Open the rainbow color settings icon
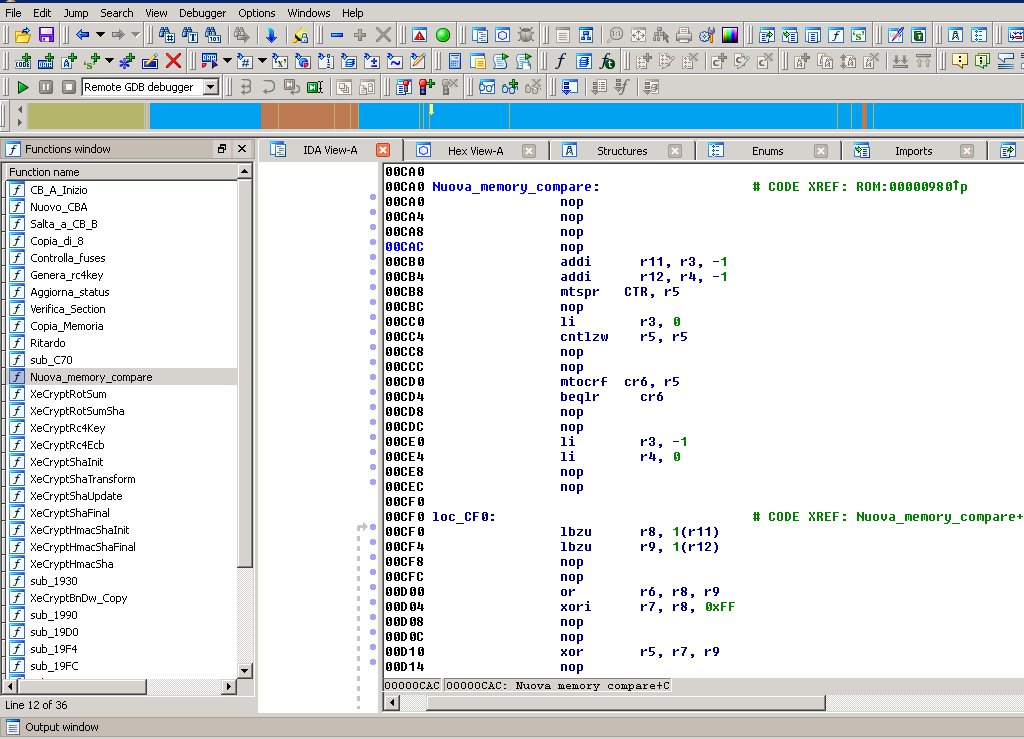Image resolution: width=1024 pixels, height=739 pixels. click(x=731, y=35)
